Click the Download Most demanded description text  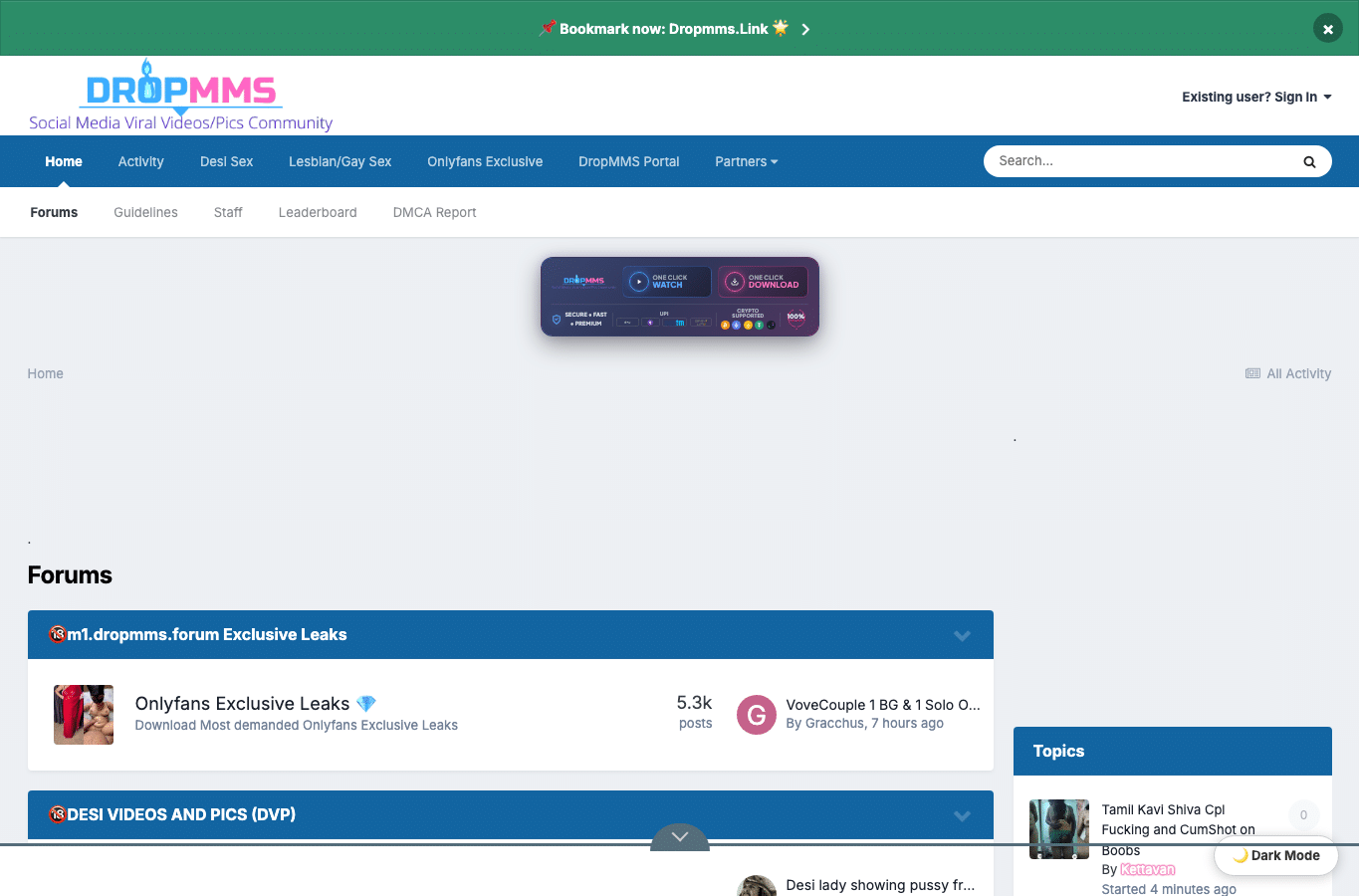coord(297,725)
